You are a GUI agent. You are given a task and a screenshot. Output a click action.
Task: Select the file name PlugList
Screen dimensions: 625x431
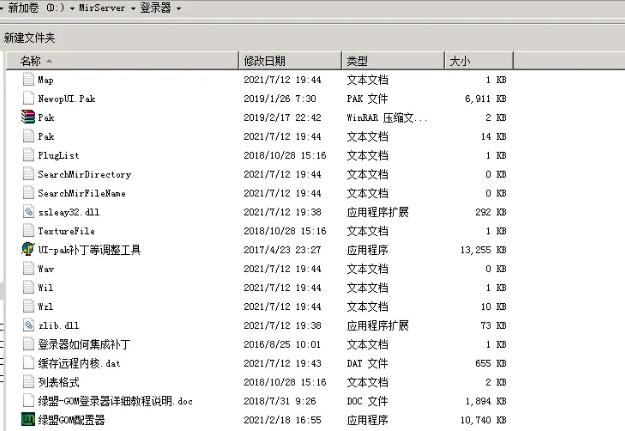click(59, 155)
